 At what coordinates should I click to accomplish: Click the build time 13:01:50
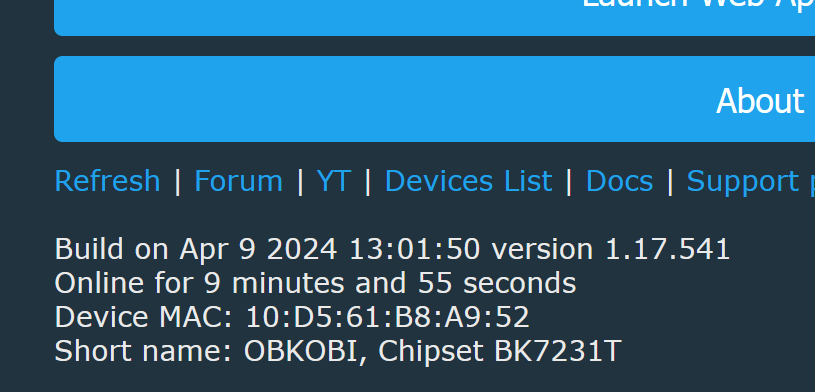pyautogui.click(x=415, y=249)
